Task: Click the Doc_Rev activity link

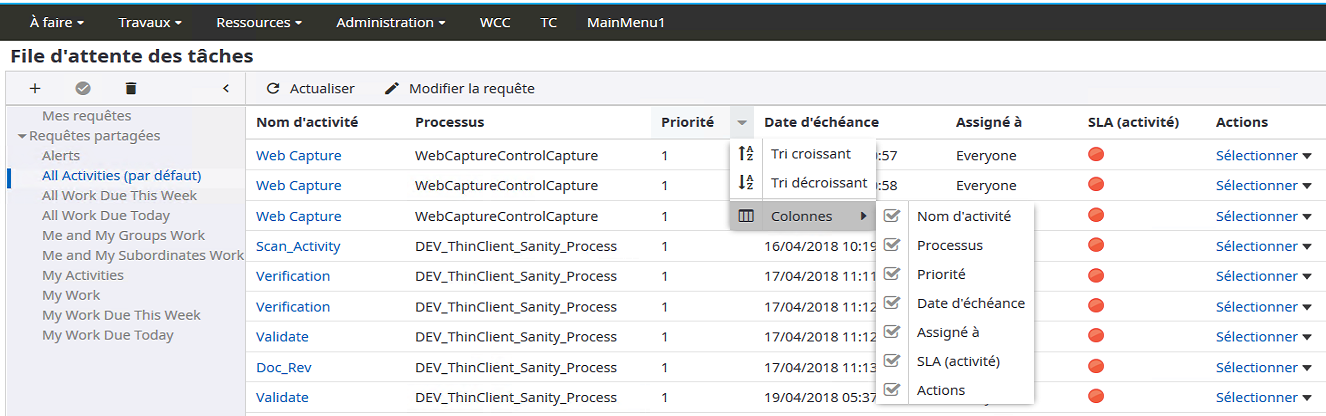Action: coord(284,367)
